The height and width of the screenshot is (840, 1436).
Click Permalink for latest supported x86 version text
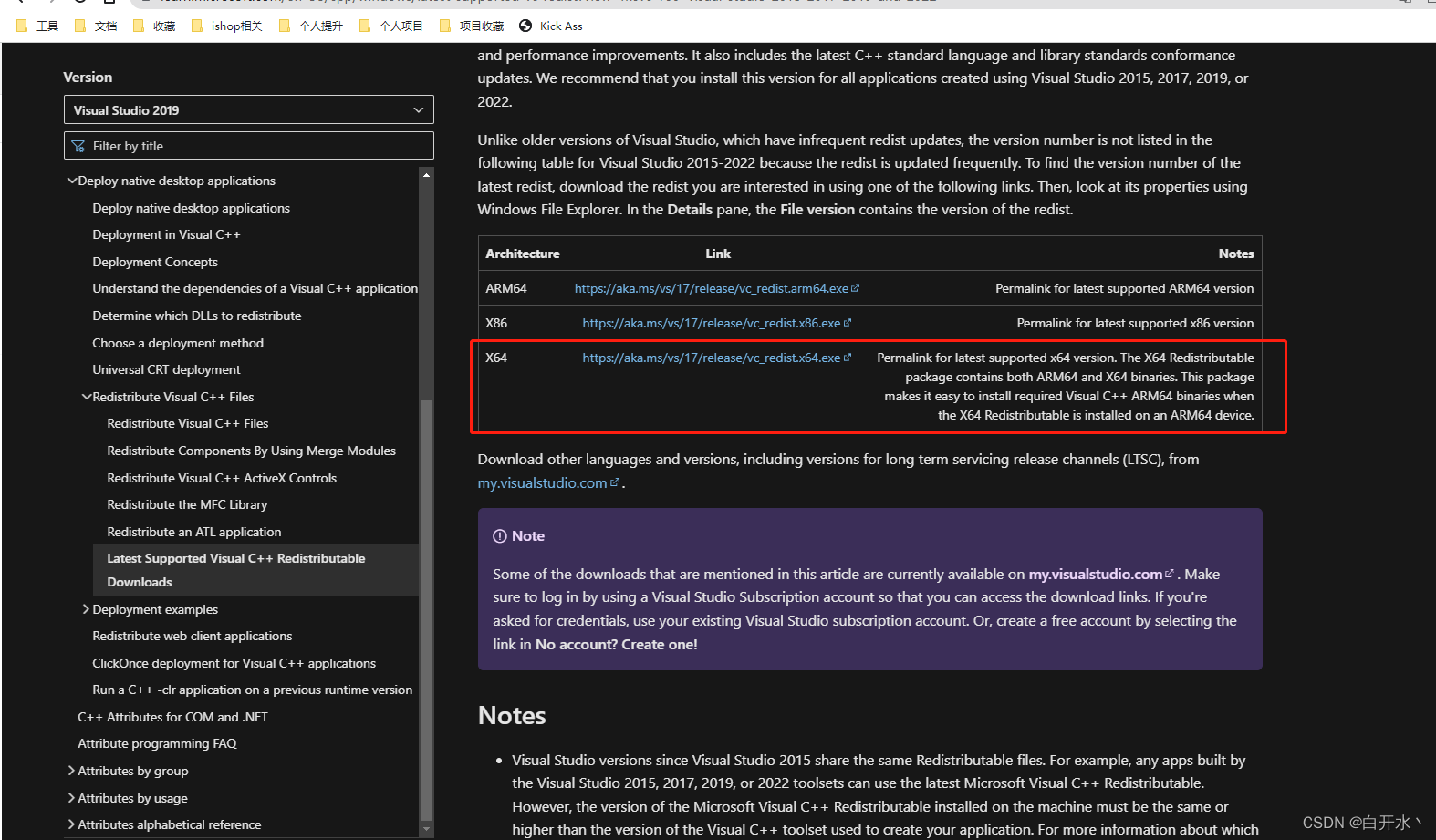1135,323
